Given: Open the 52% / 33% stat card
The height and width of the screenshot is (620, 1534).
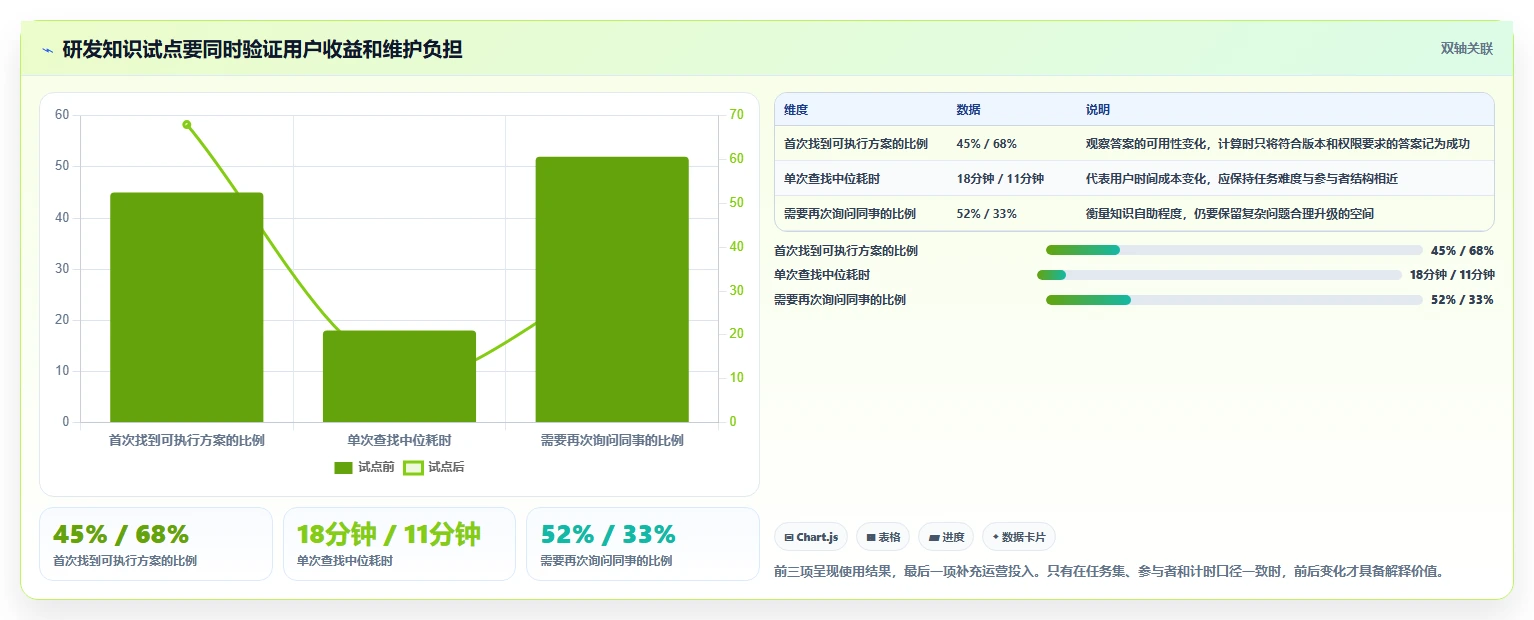Looking at the screenshot, I should (643, 544).
